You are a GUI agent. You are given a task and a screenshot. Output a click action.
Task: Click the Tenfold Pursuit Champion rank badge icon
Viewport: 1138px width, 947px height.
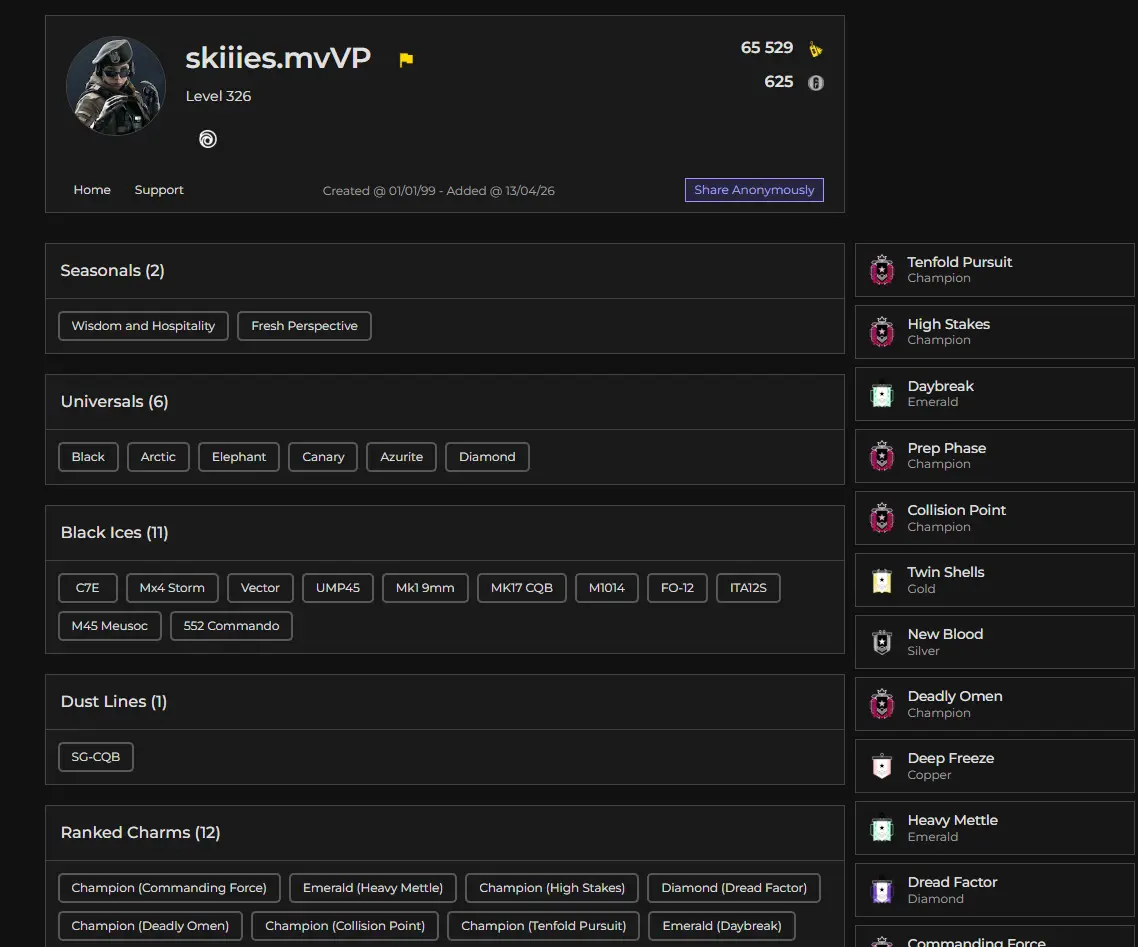click(x=882, y=270)
